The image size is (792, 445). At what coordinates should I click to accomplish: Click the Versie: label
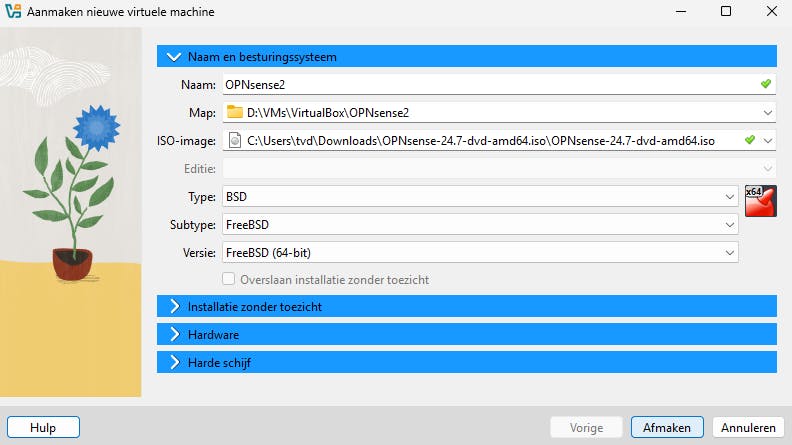tap(199, 253)
